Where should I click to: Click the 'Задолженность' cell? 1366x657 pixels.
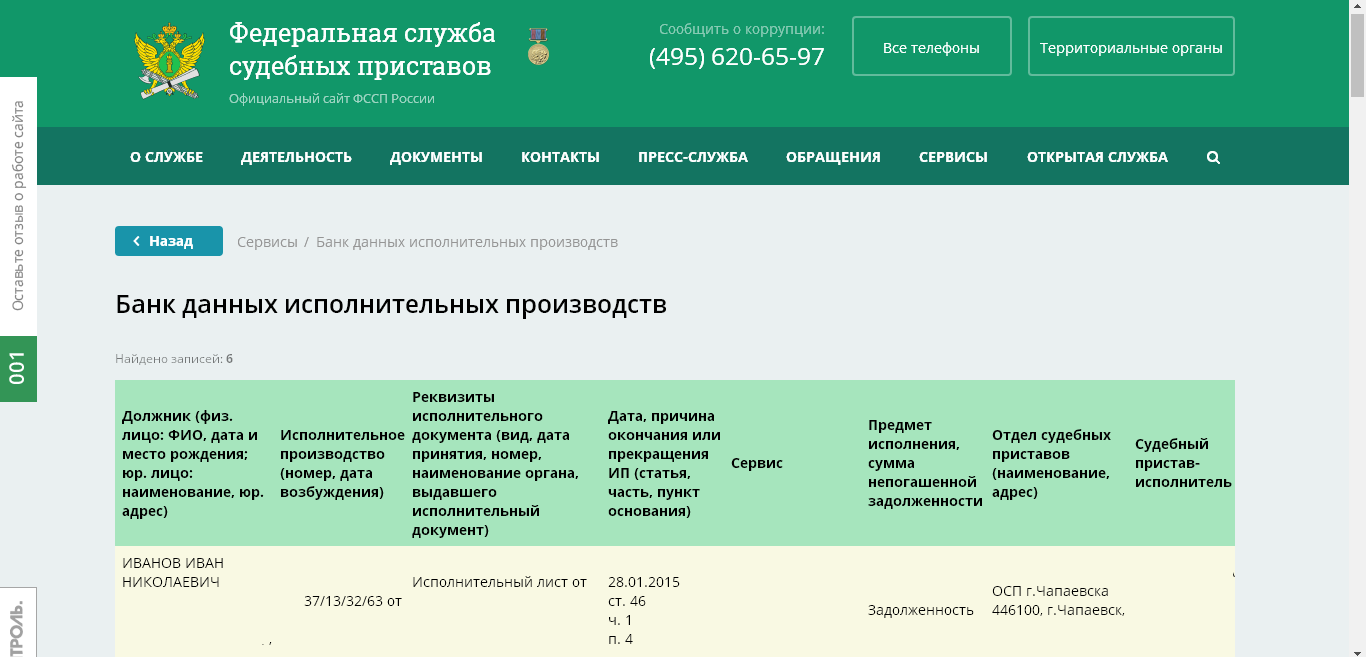(x=921, y=610)
